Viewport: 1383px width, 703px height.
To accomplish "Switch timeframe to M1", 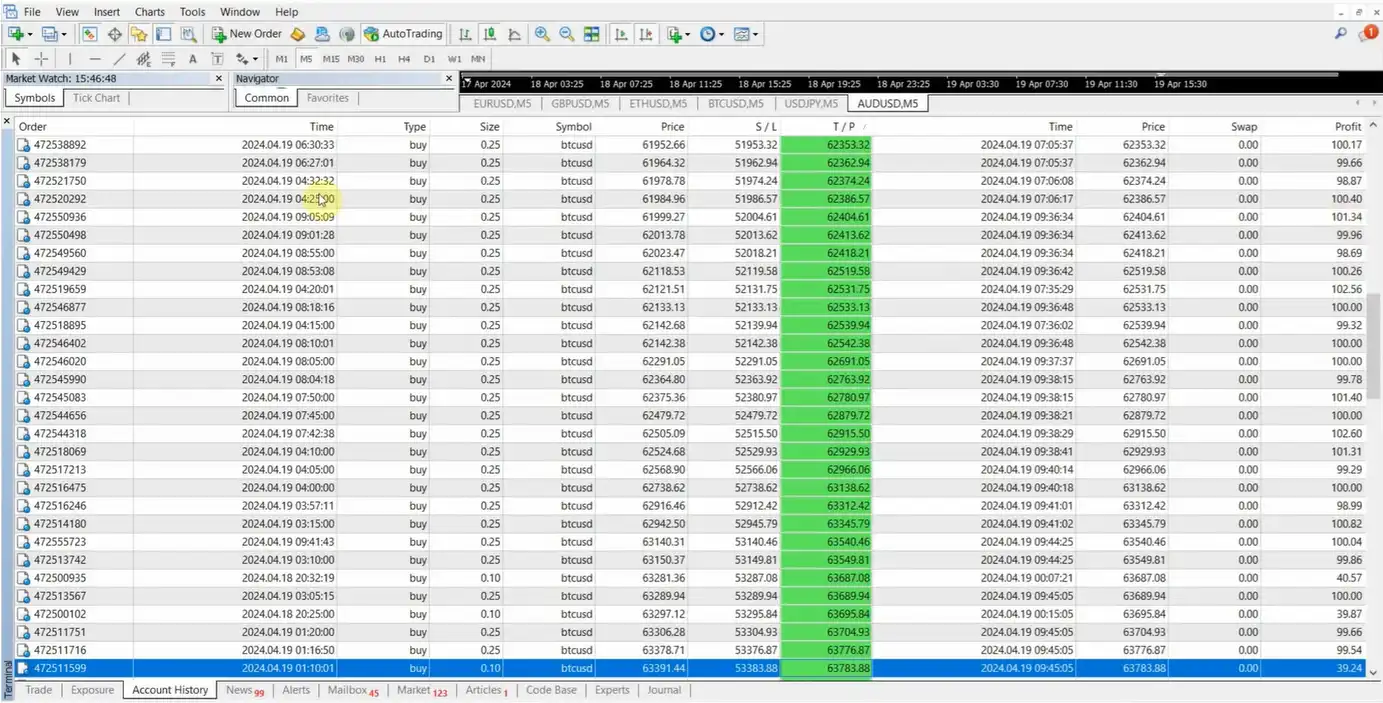I will click(282, 59).
